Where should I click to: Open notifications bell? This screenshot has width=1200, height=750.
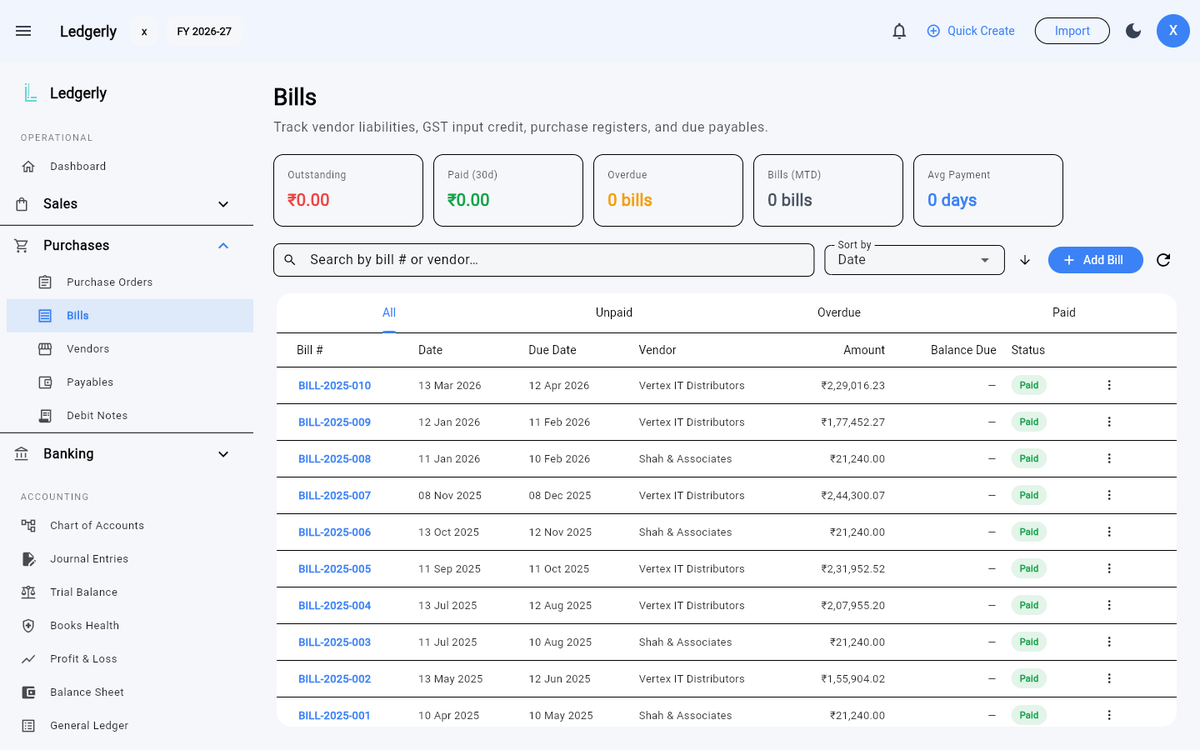click(x=899, y=31)
